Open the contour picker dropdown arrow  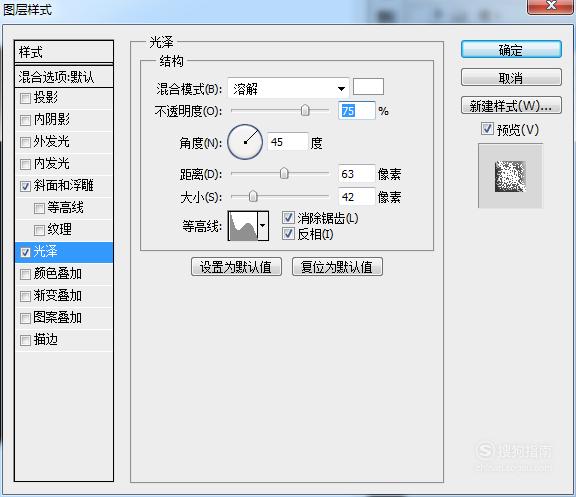[263, 226]
